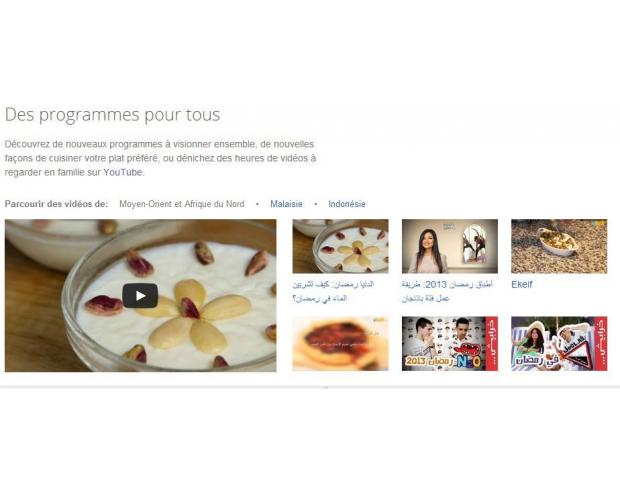620x490 pixels.
Task: Switch to Indonésie videos
Action: point(347,204)
